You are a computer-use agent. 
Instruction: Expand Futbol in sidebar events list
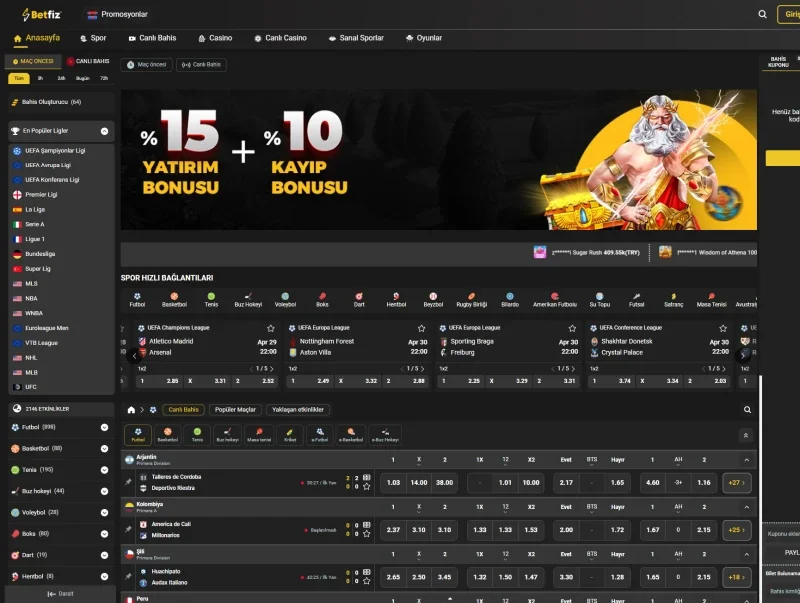104,428
